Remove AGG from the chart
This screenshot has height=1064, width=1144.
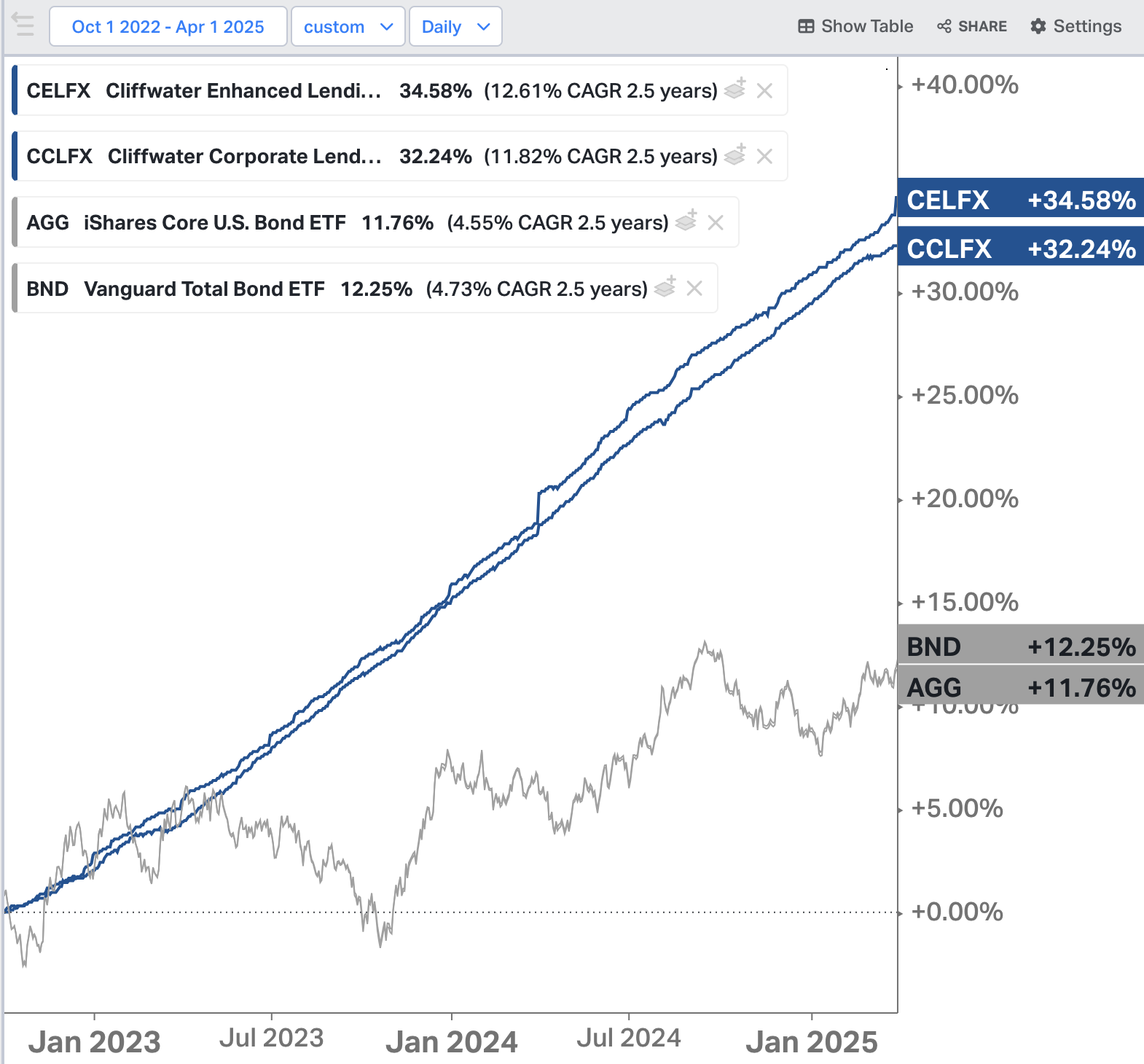click(x=716, y=222)
